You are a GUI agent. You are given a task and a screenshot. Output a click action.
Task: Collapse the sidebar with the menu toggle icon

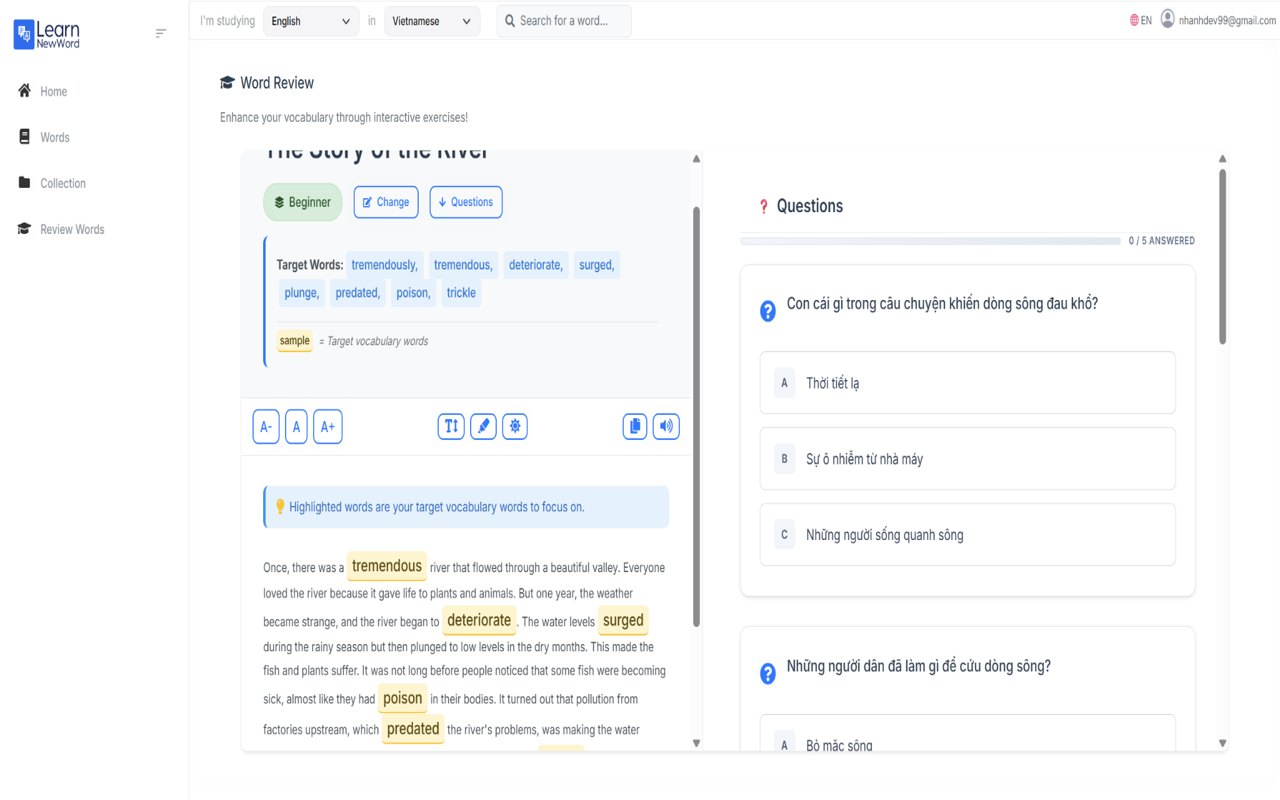(x=161, y=34)
